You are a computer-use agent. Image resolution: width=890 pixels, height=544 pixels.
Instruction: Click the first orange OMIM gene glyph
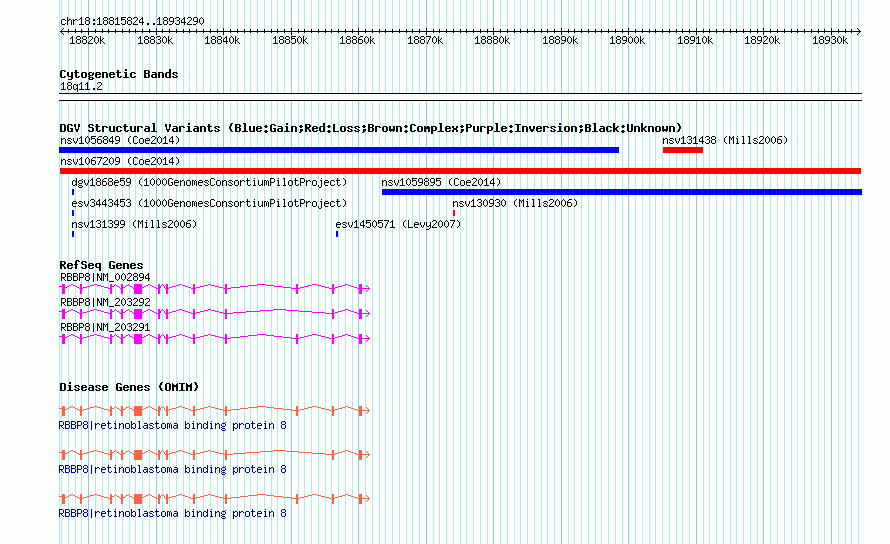coord(215,410)
